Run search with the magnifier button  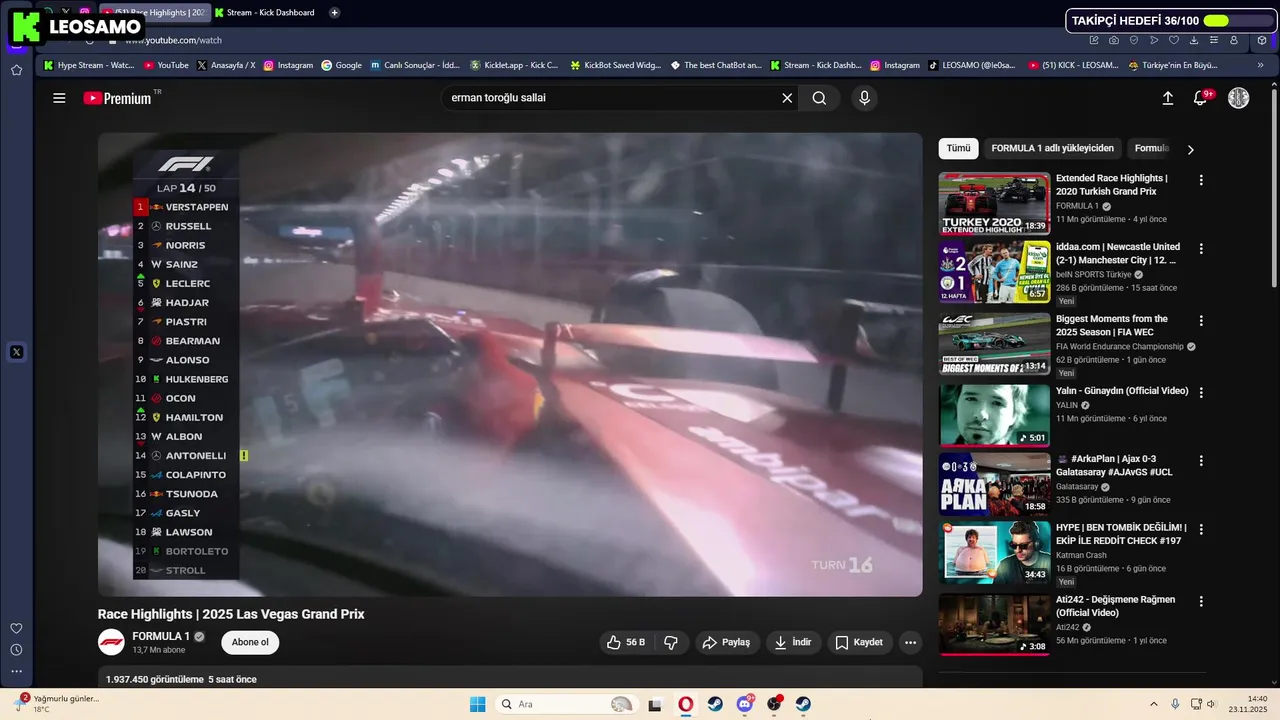[819, 98]
